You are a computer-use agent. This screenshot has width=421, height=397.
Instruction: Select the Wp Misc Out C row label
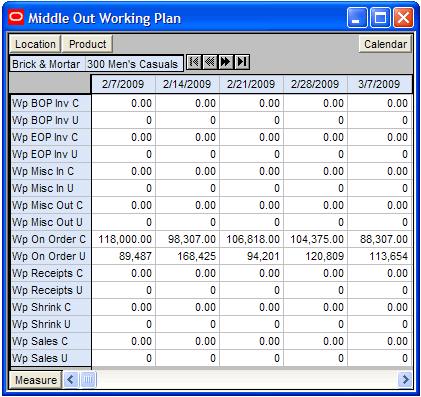tap(51, 205)
